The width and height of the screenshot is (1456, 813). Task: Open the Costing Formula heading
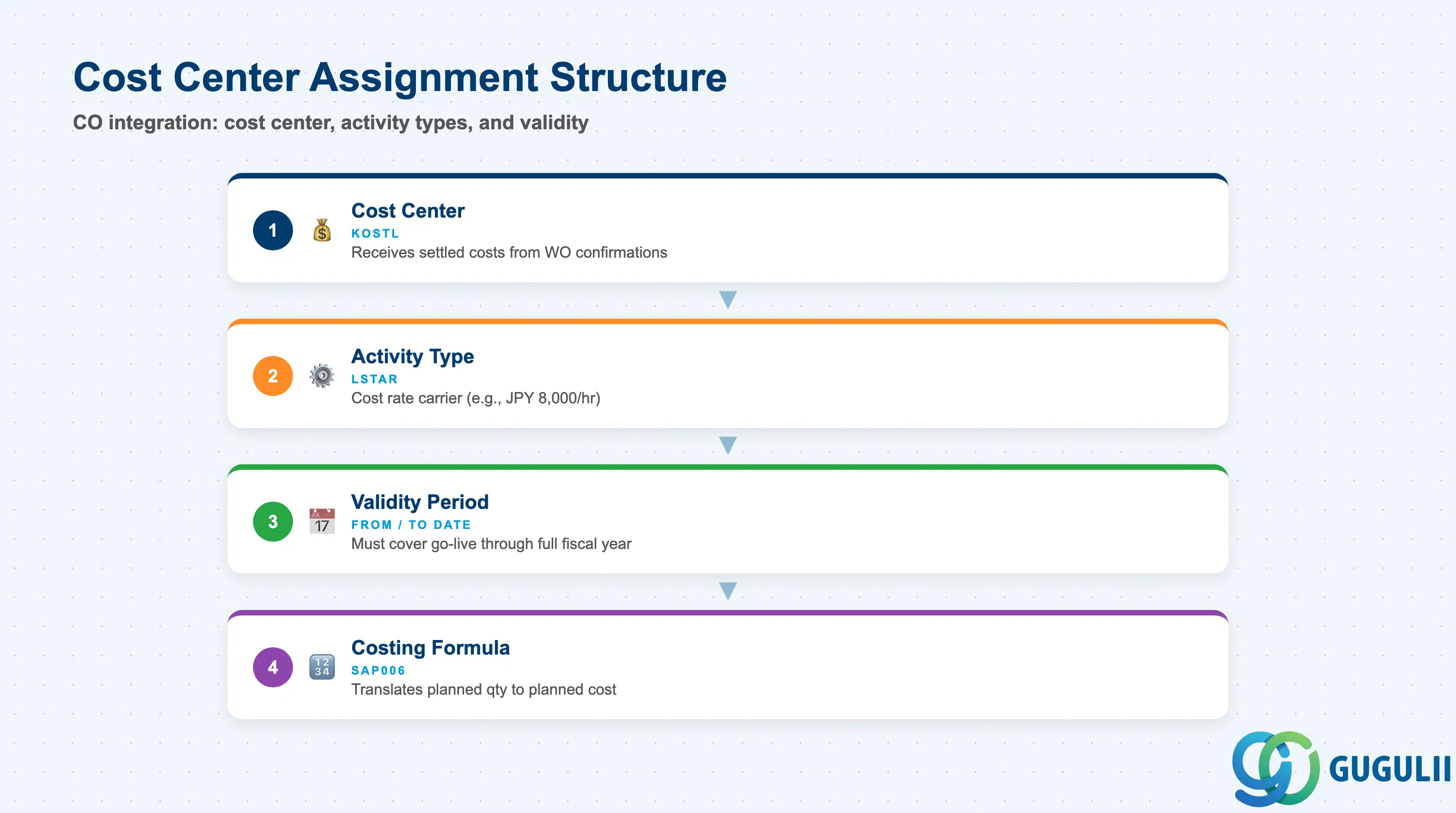pos(430,647)
